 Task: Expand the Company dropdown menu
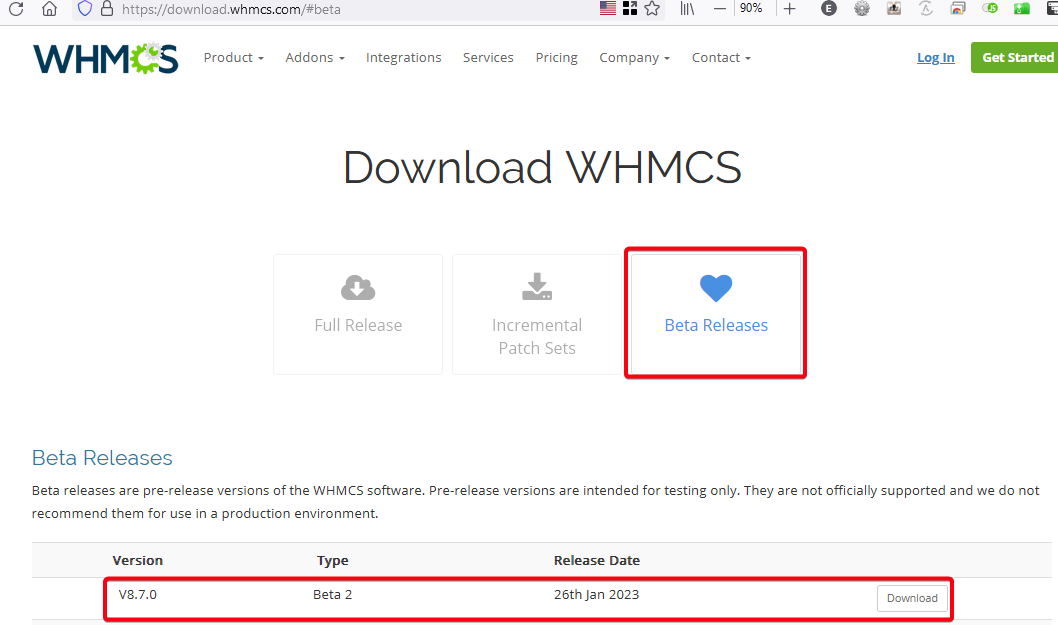pos(634,58)
